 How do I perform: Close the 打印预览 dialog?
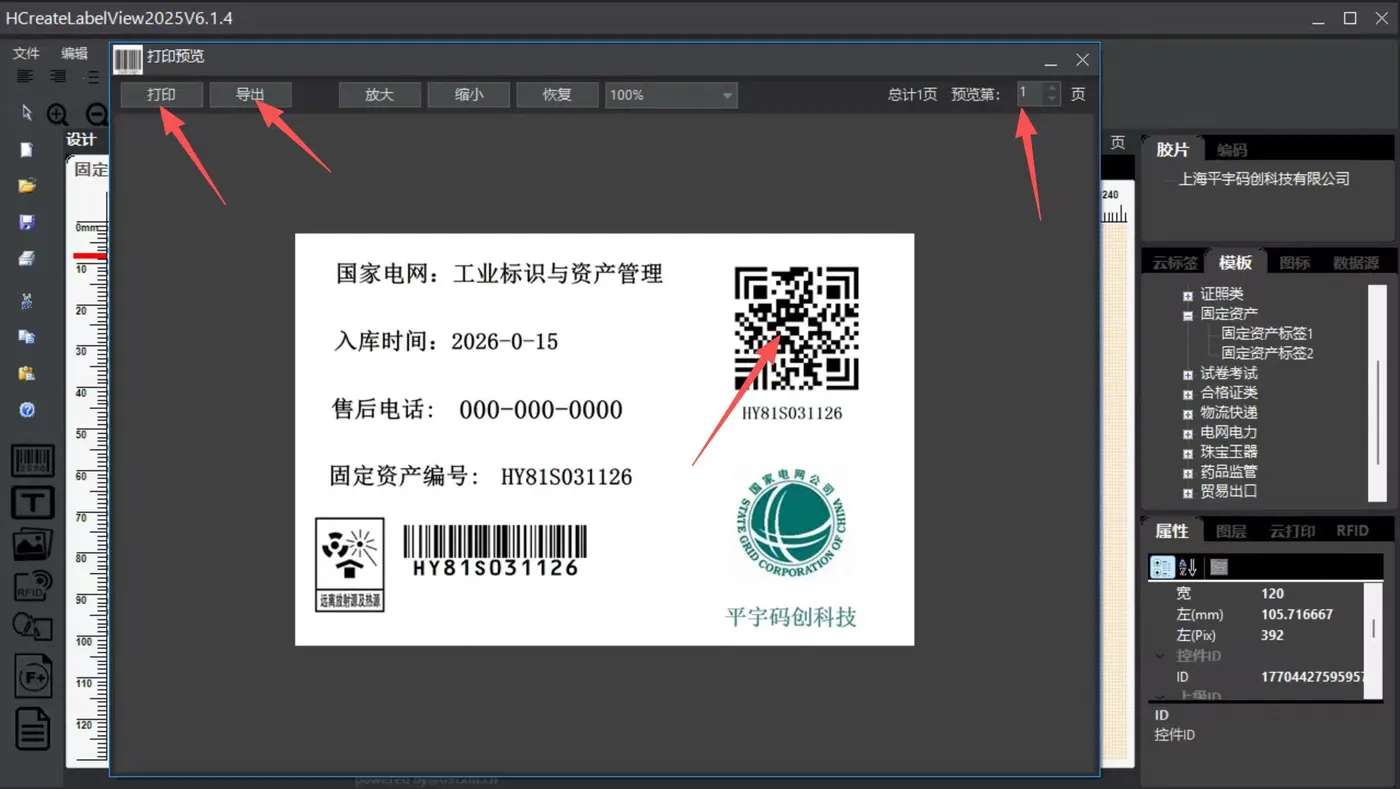click(x=1082, y=60)
